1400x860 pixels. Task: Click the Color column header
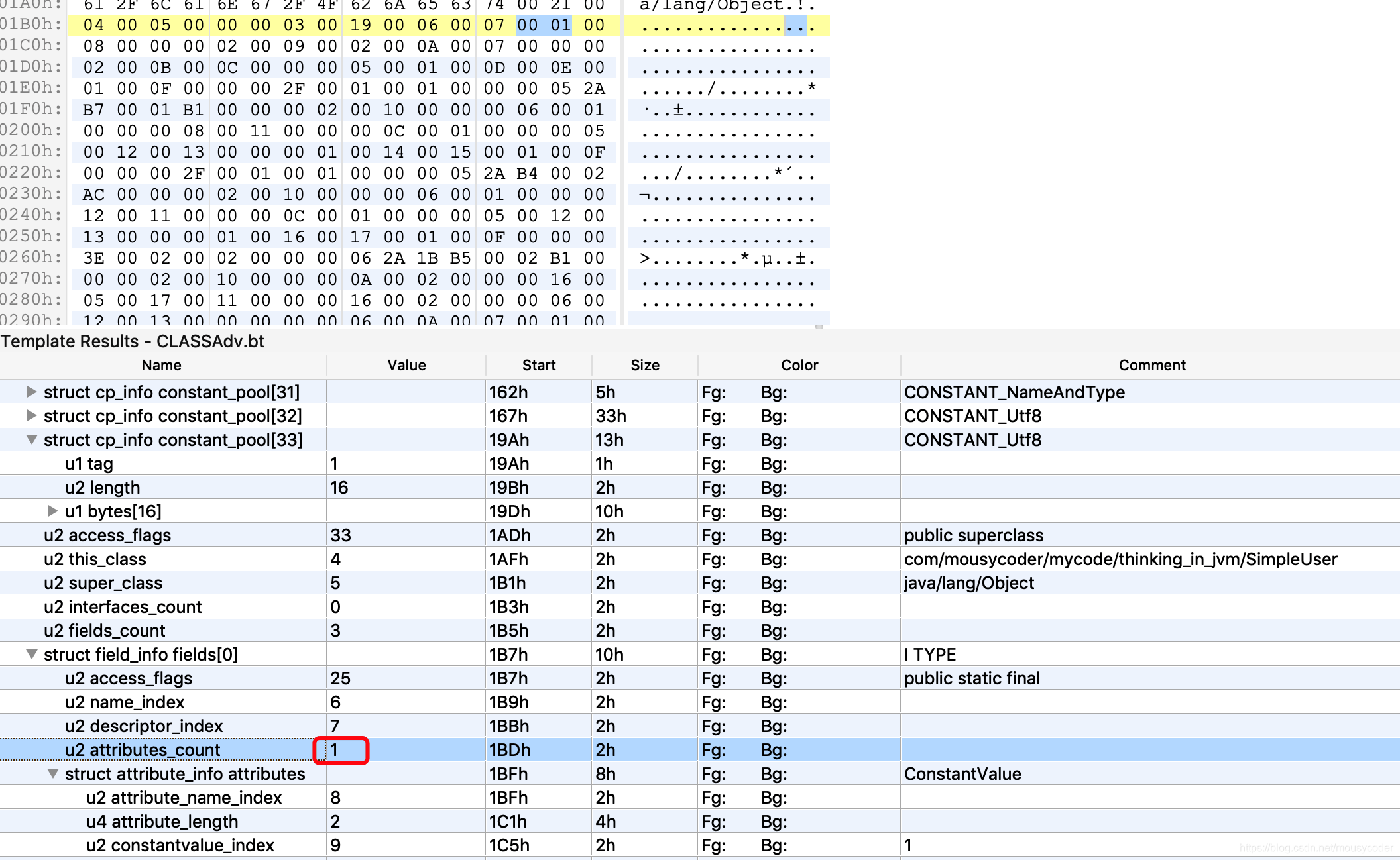[799, 365]
